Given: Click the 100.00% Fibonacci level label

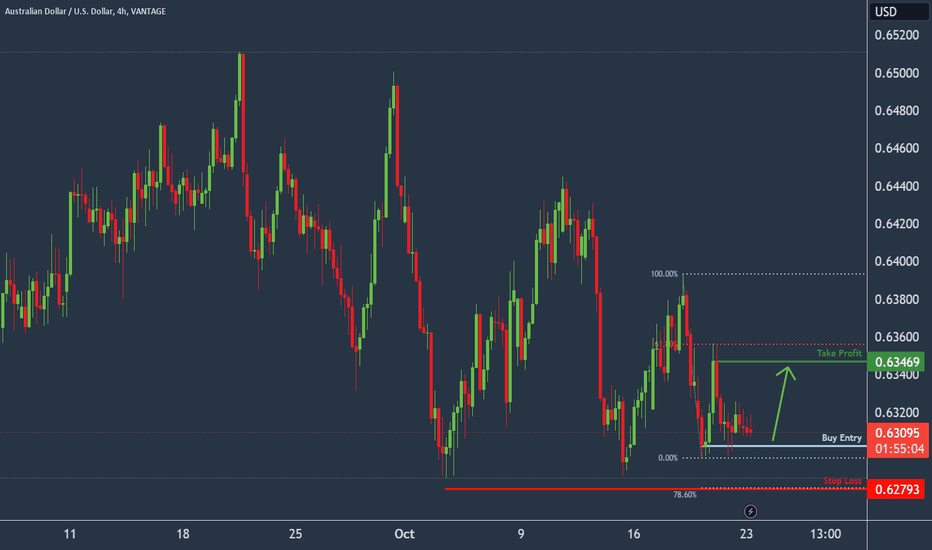Looking at the screenshot, I should tap(664, 274).
